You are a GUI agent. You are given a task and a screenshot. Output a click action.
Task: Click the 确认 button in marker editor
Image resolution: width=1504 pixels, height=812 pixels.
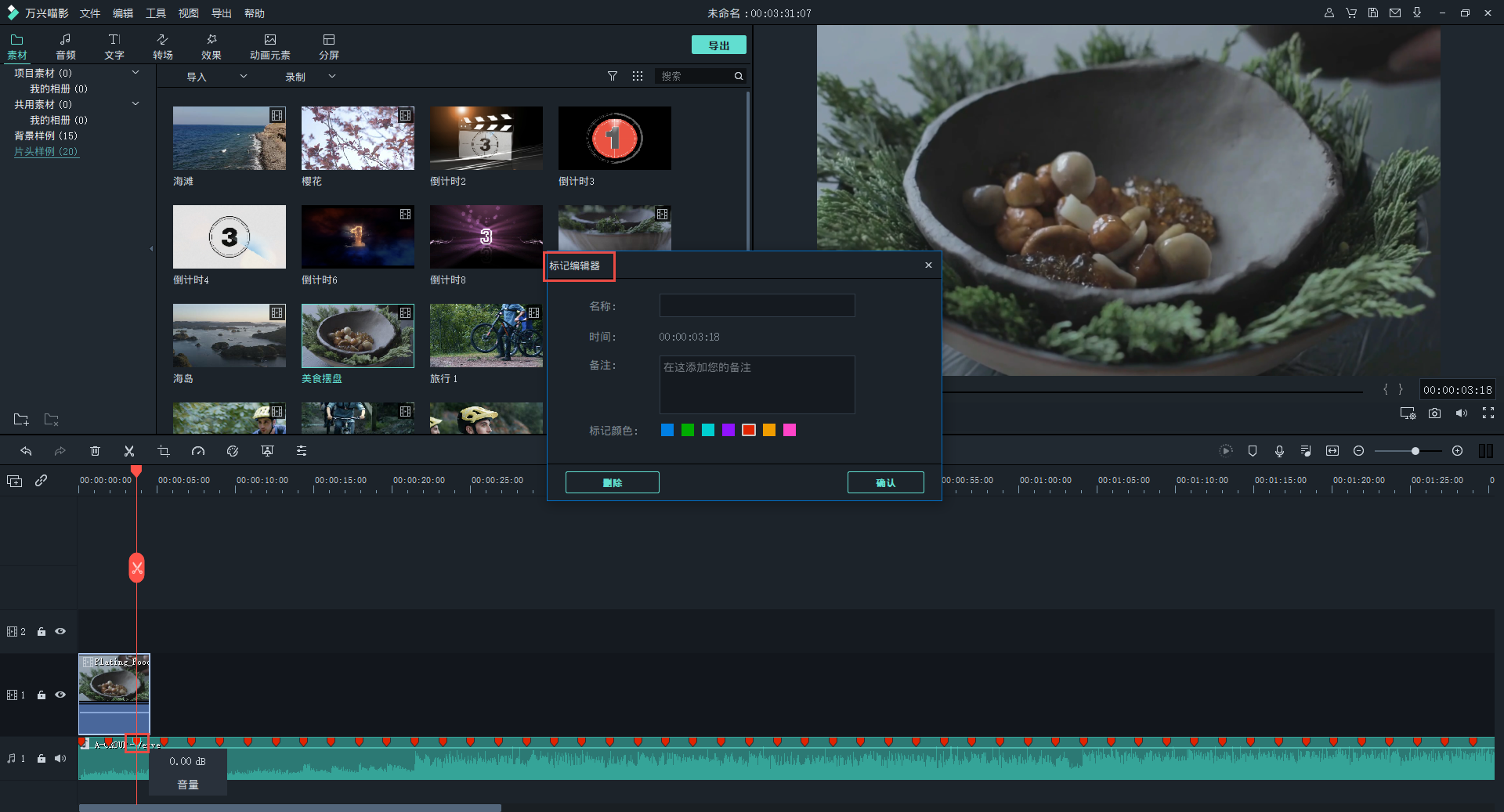pos(885,482)
